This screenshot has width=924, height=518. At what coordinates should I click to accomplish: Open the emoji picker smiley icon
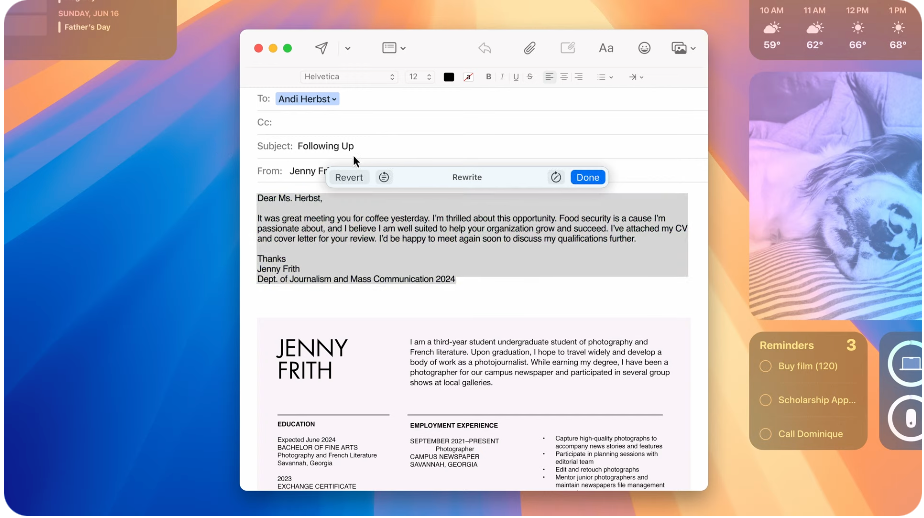(644, 48)
